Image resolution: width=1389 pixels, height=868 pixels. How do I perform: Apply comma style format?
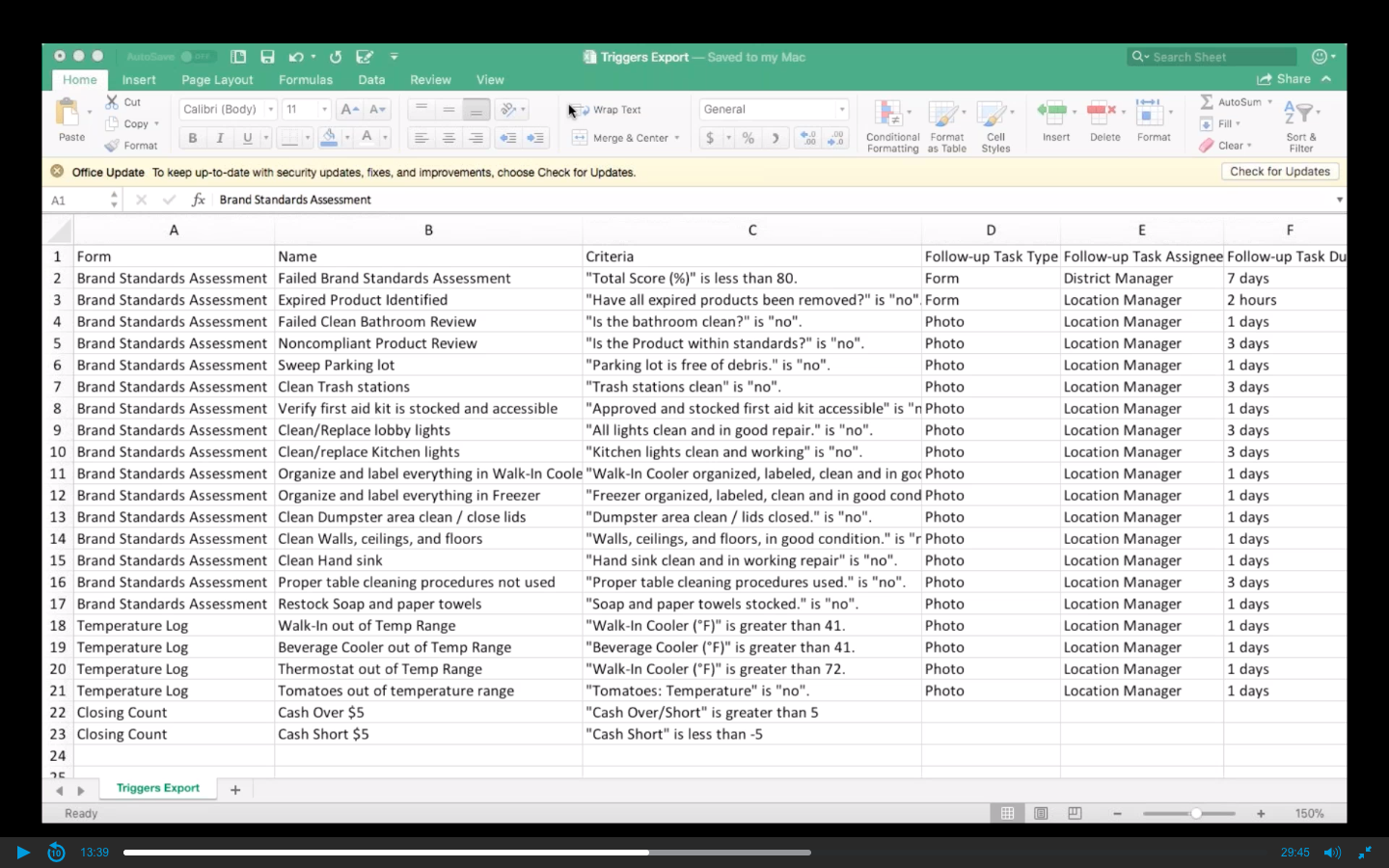coord(776,138)
